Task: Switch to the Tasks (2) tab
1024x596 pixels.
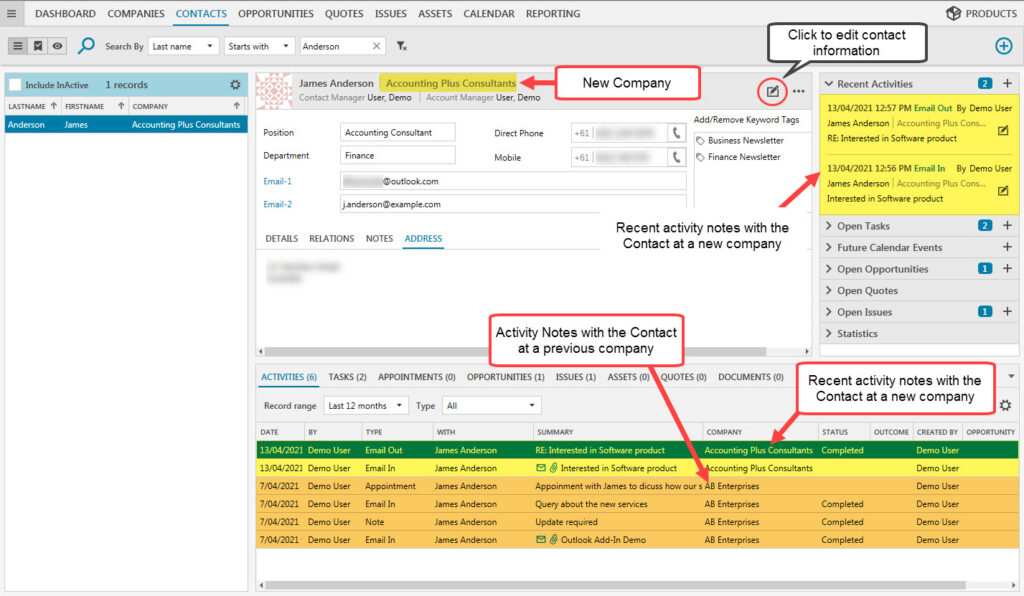Action: 347,377
